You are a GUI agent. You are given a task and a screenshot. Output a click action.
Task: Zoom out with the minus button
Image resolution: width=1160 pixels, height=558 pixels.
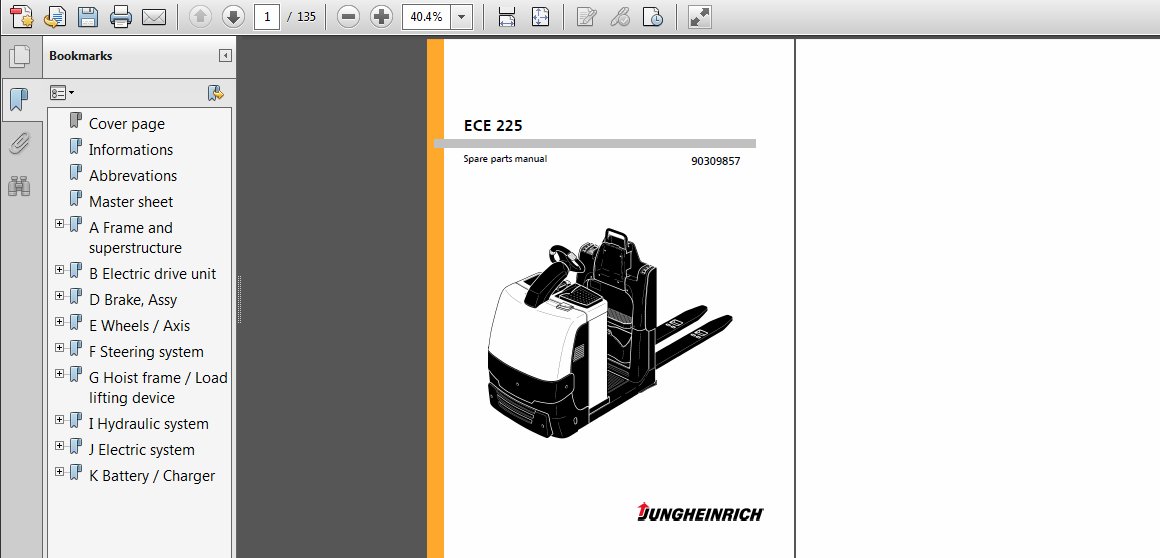tap(348, 16)
